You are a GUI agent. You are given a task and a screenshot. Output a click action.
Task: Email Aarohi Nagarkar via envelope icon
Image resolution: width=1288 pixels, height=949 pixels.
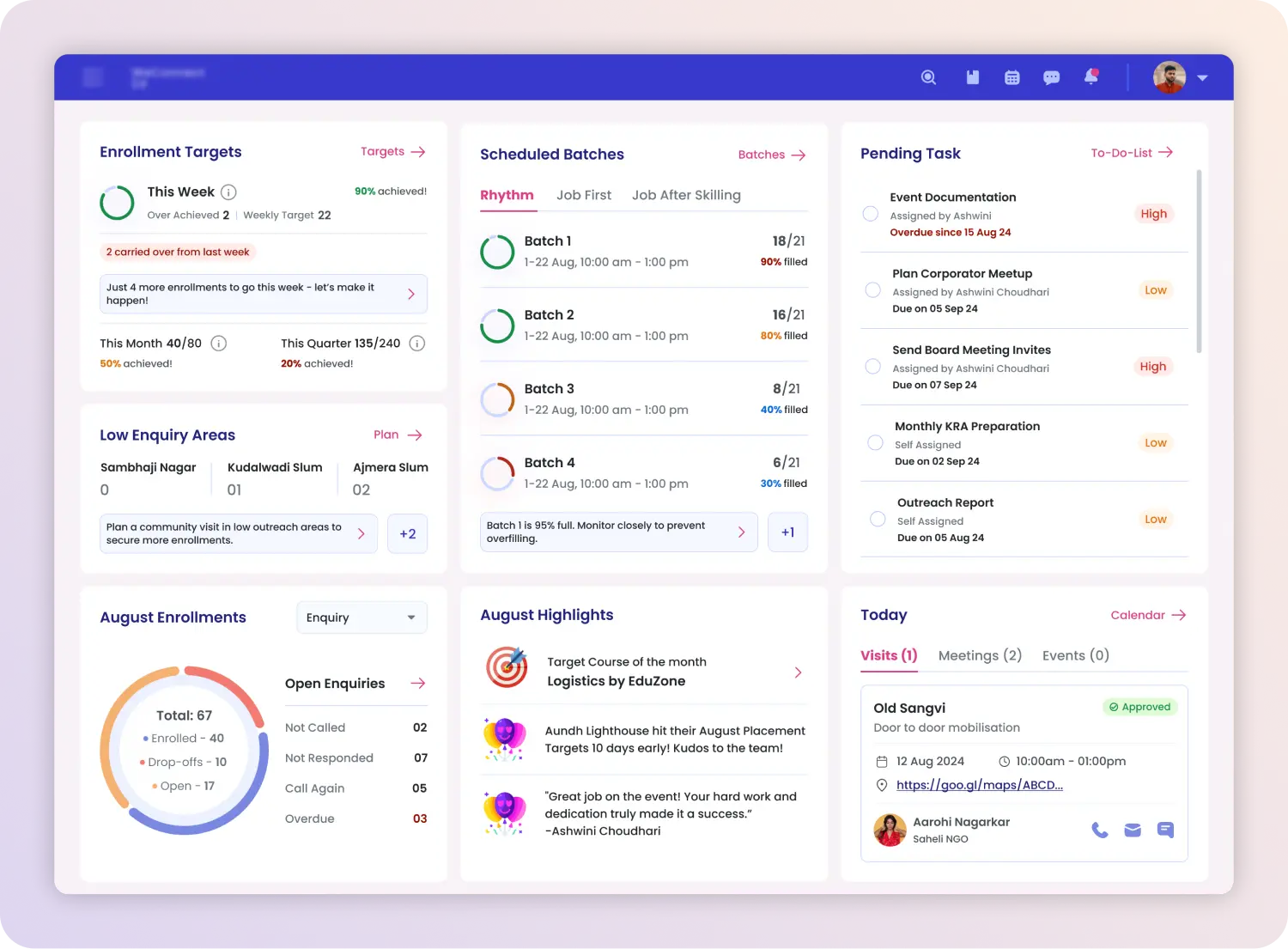point(1133,830)
